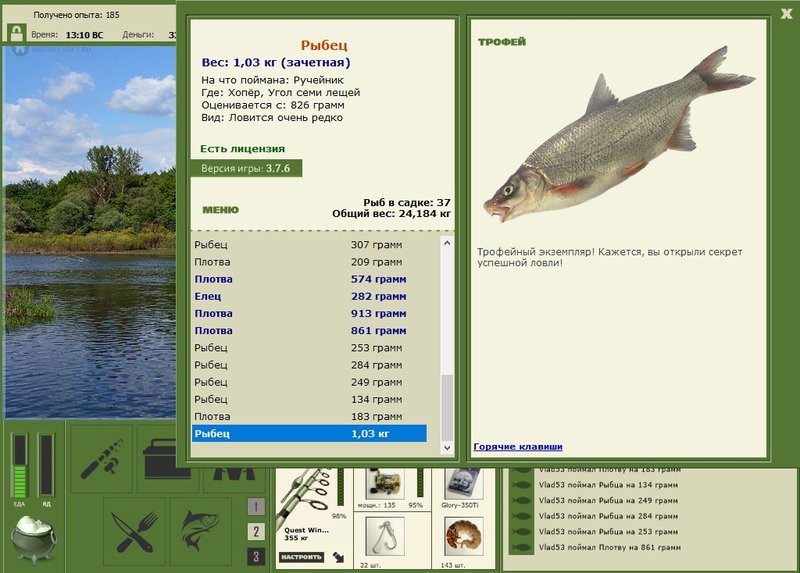Click the Деньги label
The image size is (800, 573).
138,35
